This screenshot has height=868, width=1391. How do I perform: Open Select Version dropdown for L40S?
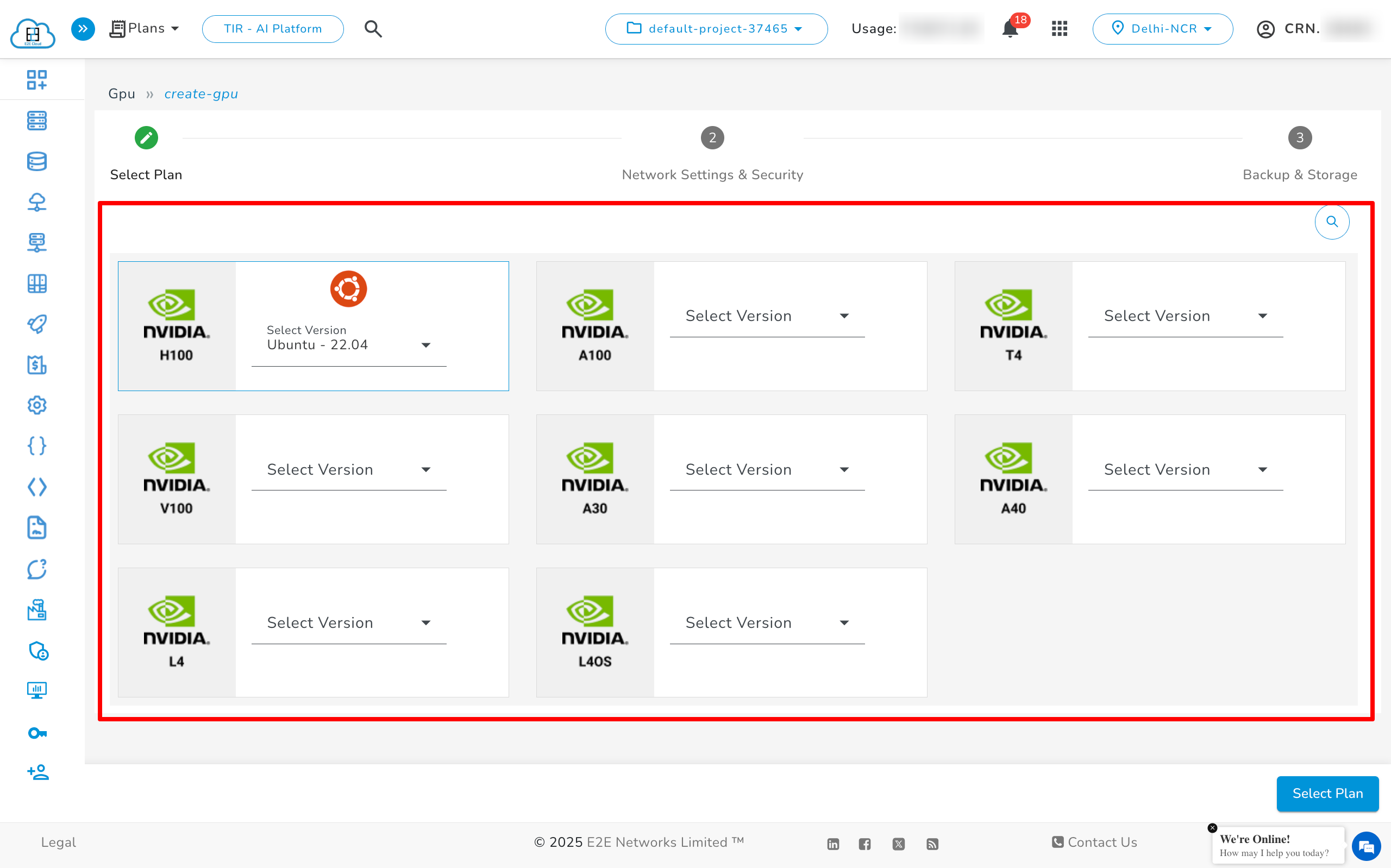click(767, 623)
